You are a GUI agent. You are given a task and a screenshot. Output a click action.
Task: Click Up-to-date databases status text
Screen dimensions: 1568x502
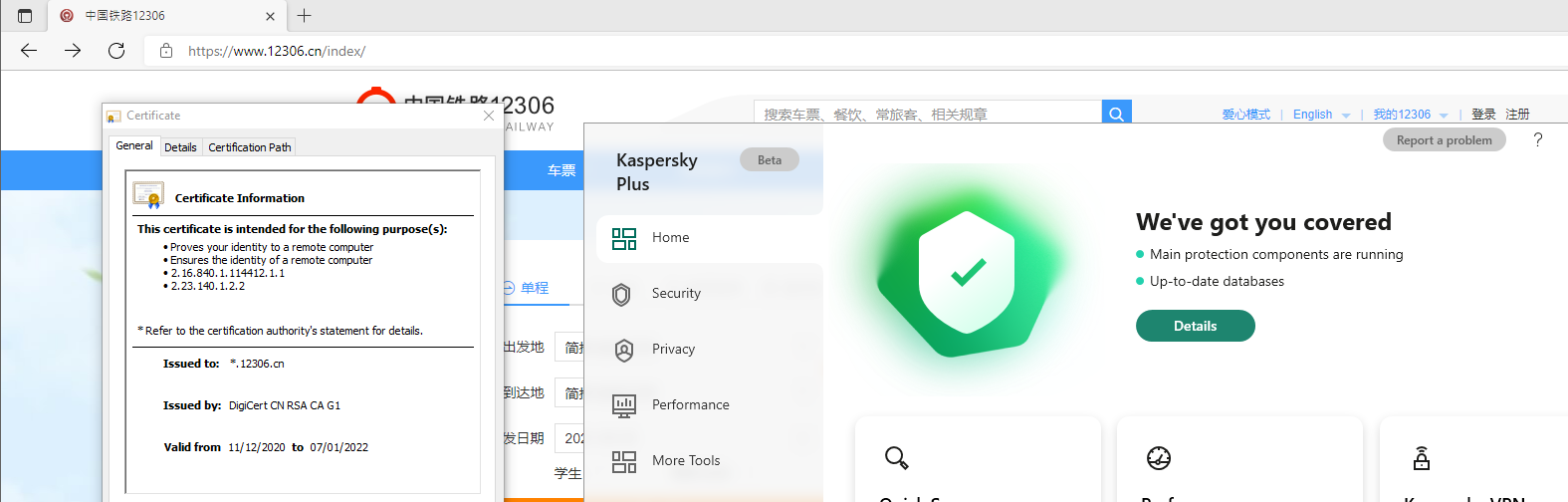point(1217,281)
